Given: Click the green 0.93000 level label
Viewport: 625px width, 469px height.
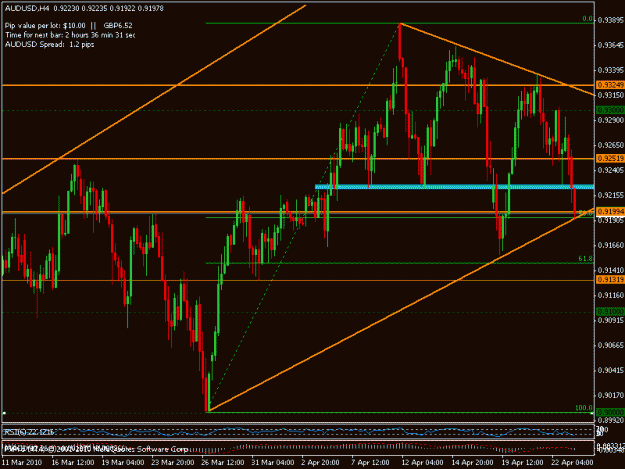Looking at the screenshot, I should click(x=610, y=110).
